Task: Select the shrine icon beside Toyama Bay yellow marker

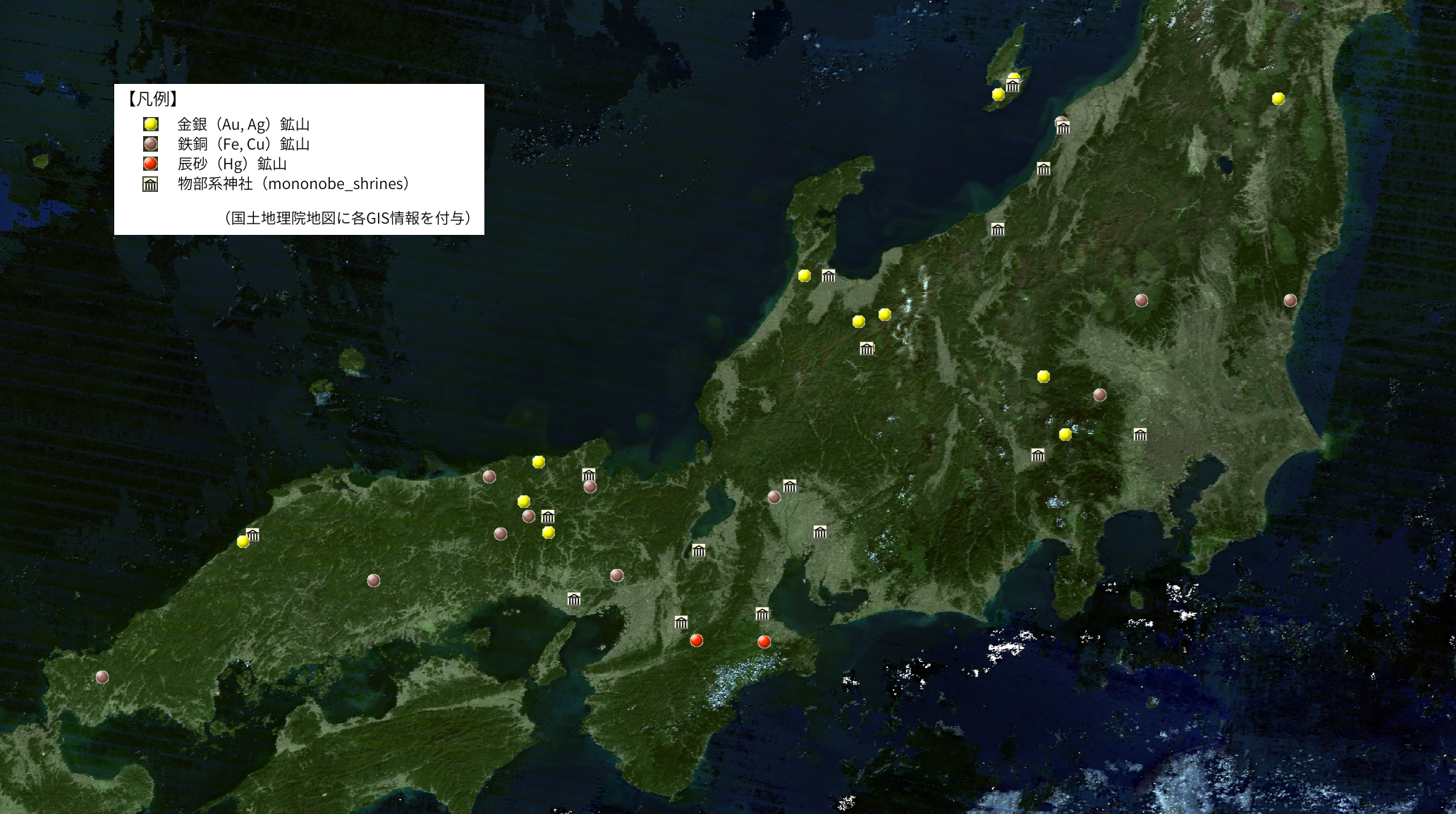Action: (828, 276)
